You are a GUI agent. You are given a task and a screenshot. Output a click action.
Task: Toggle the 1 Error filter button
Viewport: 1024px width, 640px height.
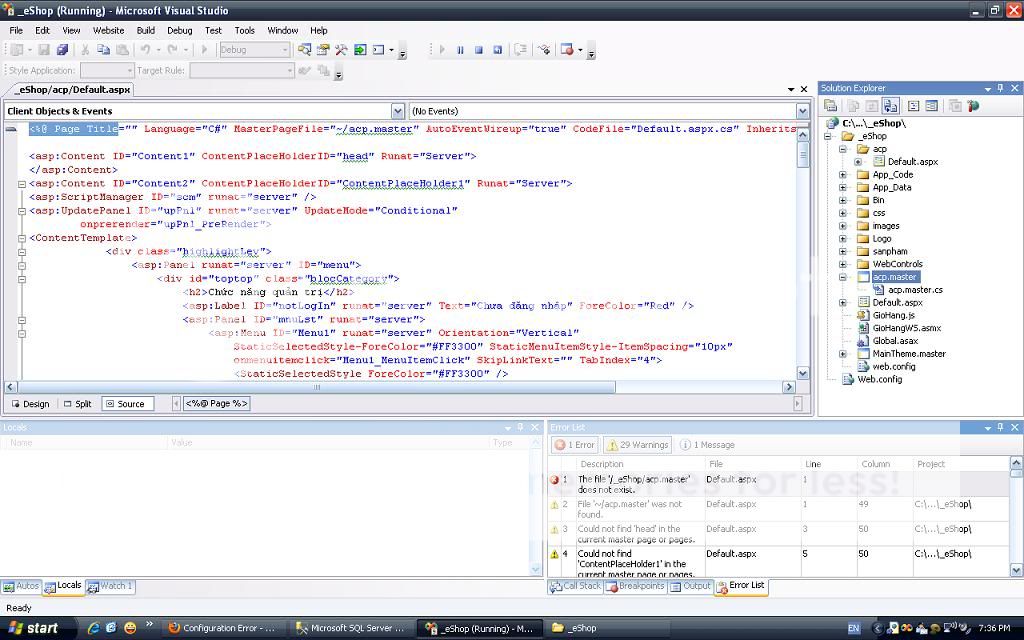pyautogui.click(x=575, y=445)
